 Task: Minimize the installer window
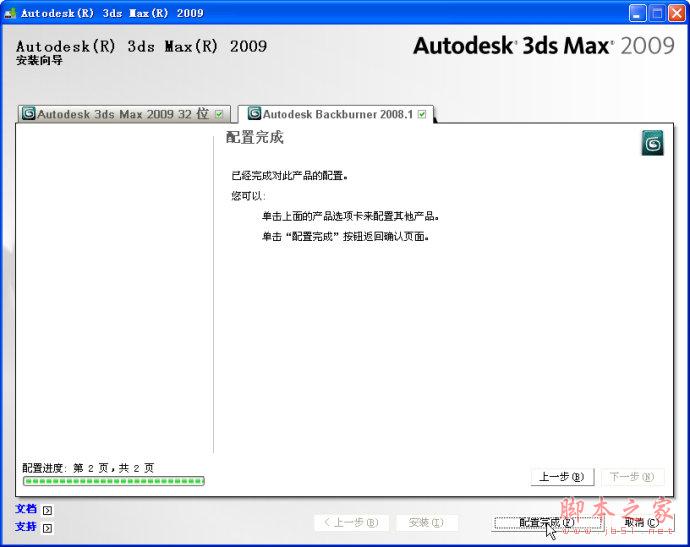pyautogui.click(x=637, y=13)
